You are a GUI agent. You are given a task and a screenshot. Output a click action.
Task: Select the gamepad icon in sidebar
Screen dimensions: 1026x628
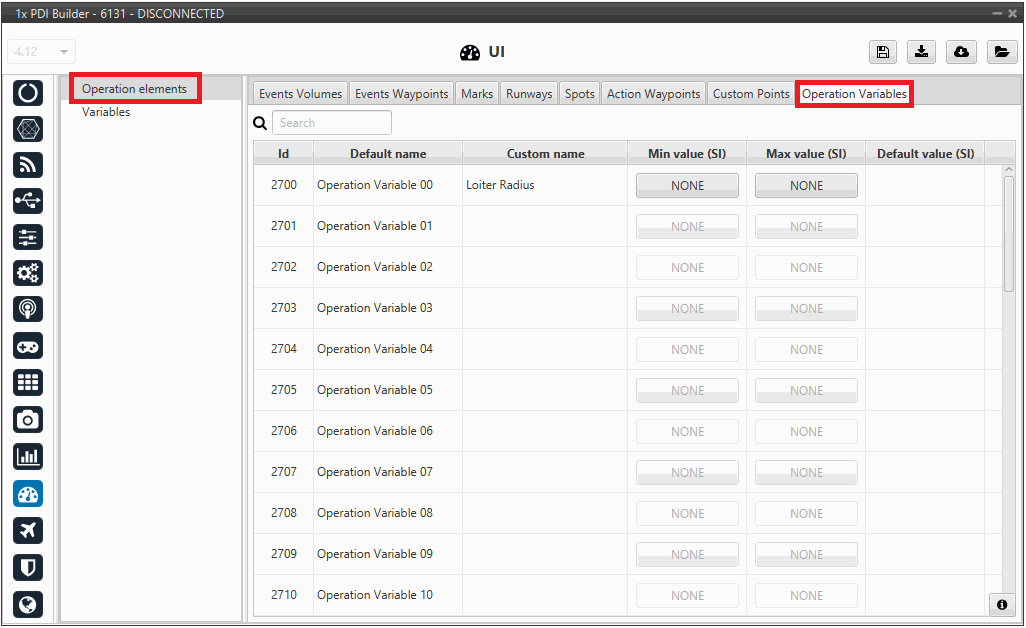point(28,346)
